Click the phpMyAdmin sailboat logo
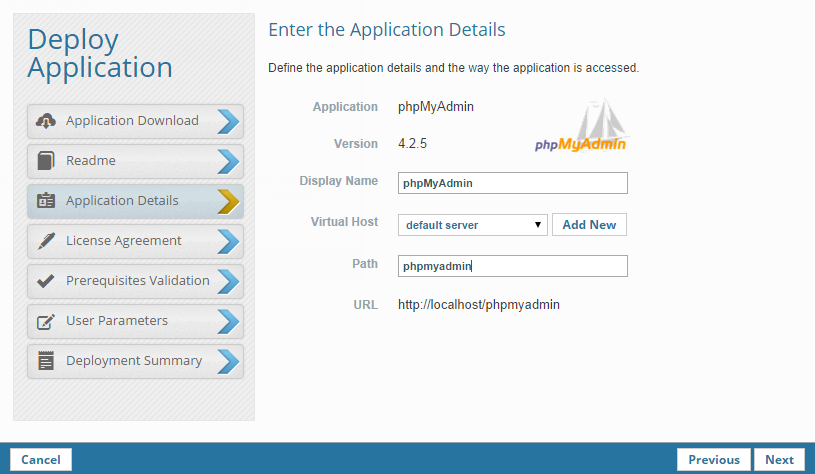Screen dimensions: 815x474 click(x=582, y=128)
